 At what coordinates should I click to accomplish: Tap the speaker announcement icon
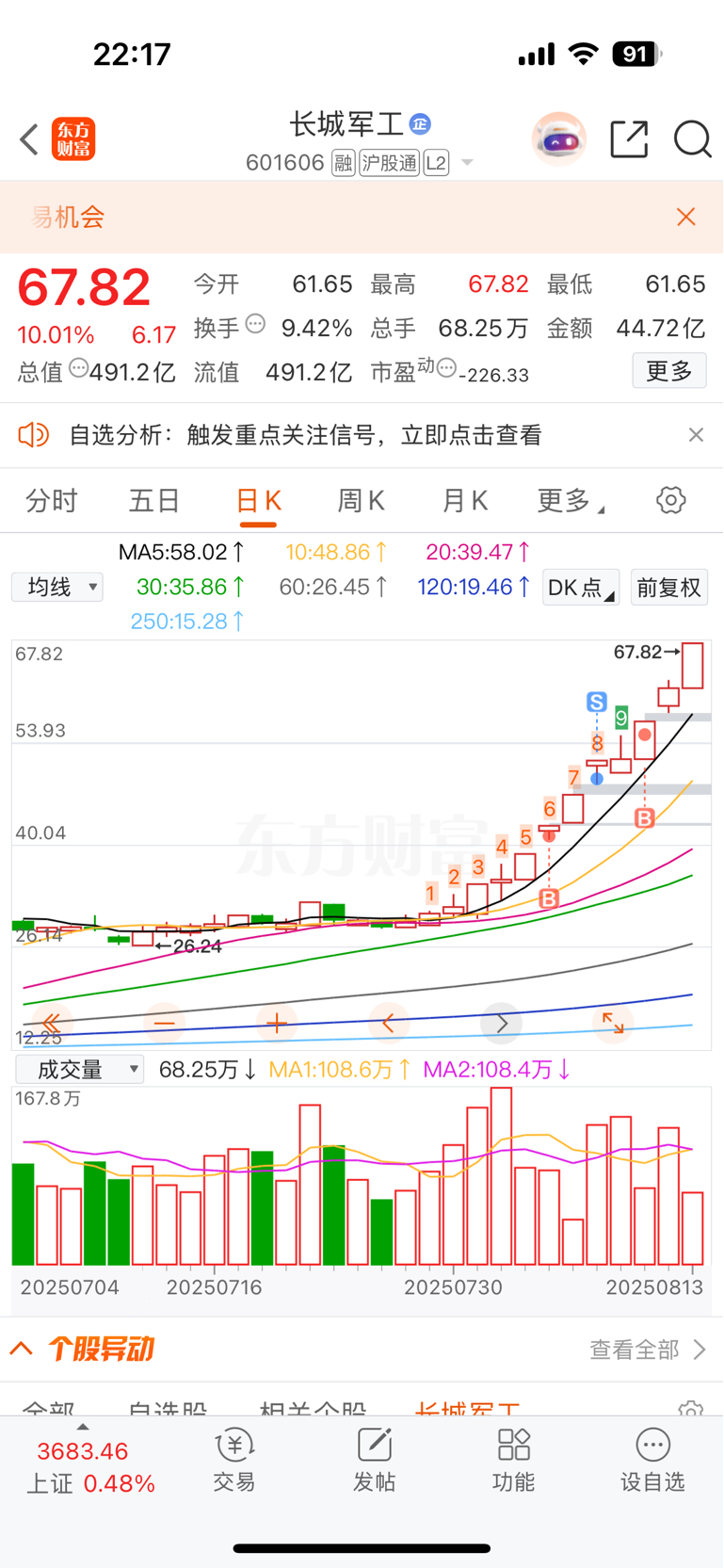click(x=33, y=434)
